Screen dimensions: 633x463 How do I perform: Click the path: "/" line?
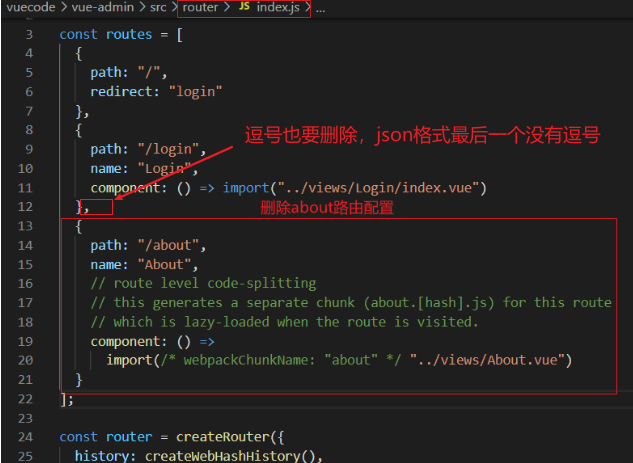click(x=129, y=73)
